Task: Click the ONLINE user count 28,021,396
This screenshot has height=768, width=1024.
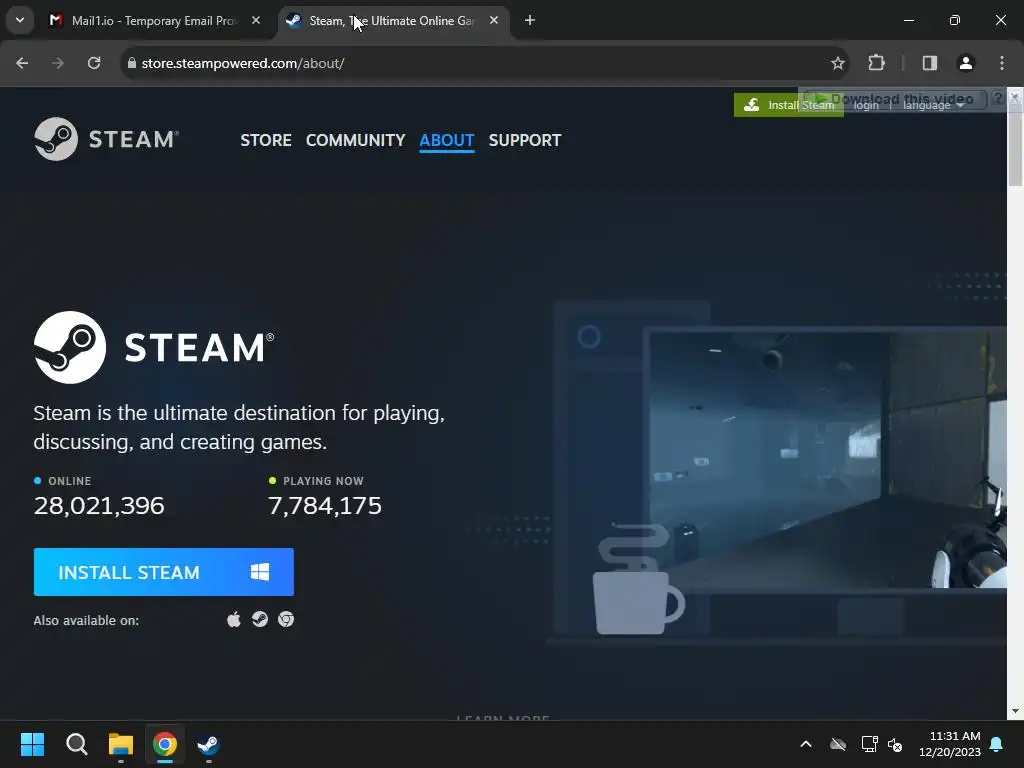Action: pos(99,505)
